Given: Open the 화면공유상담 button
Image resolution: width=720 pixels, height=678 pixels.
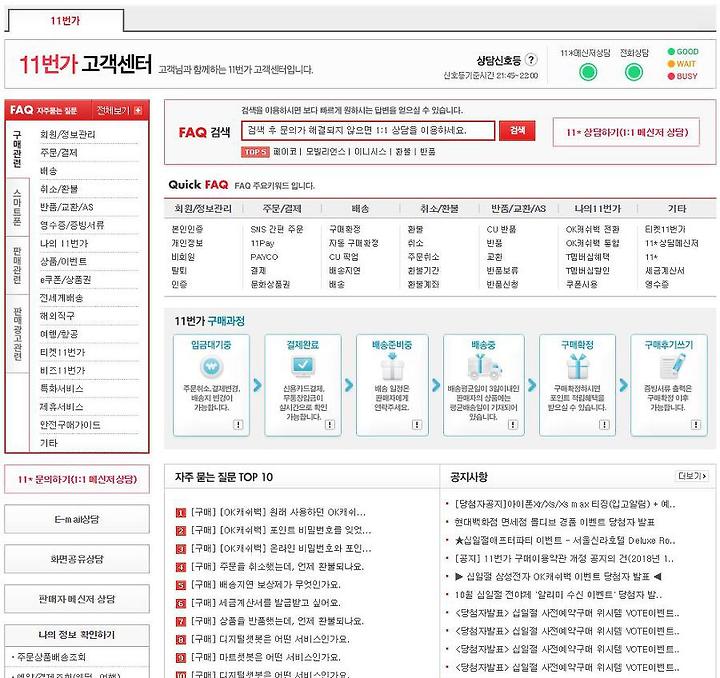Looking at the screenshot, I should 77,559.
